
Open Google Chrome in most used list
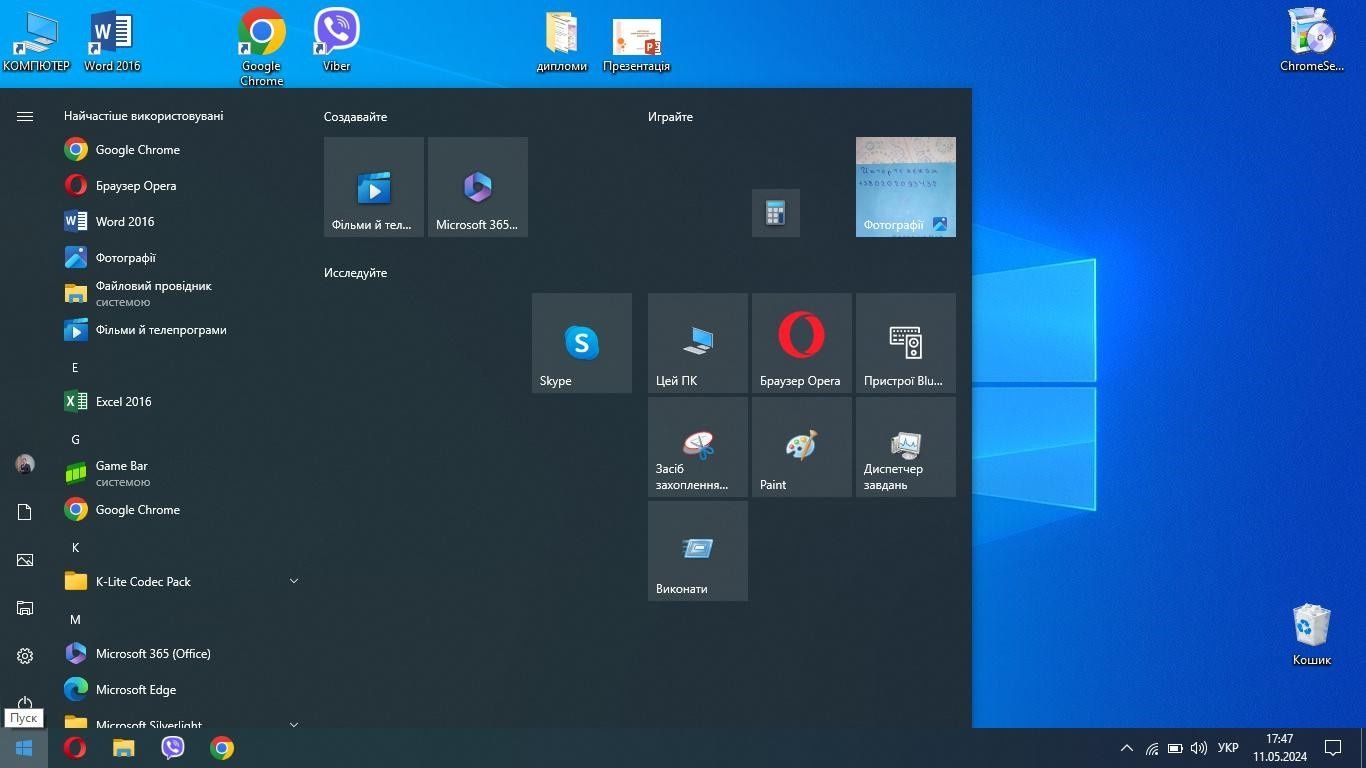click(x=180, y=150)
